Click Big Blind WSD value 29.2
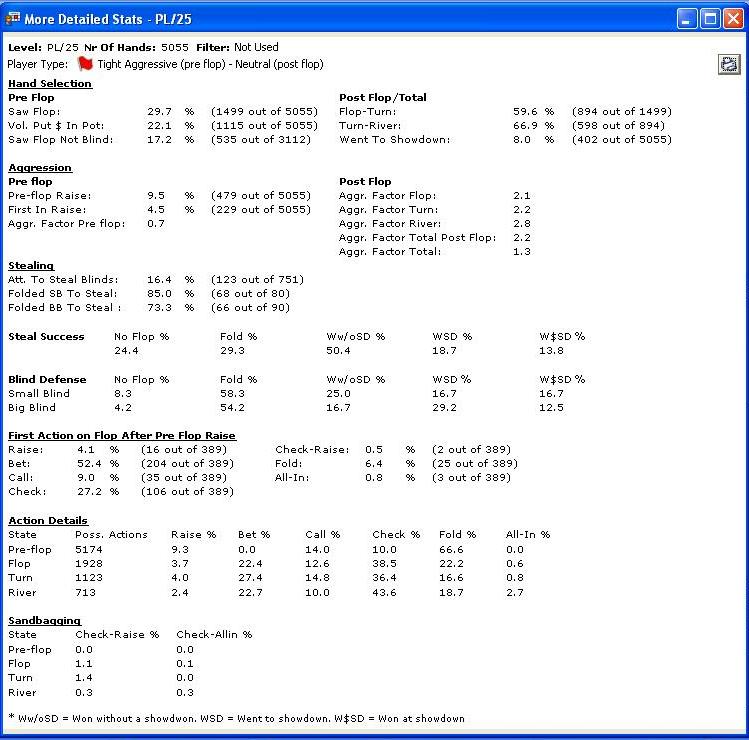This screenshot has height=740, width=749. pos(444,408)
